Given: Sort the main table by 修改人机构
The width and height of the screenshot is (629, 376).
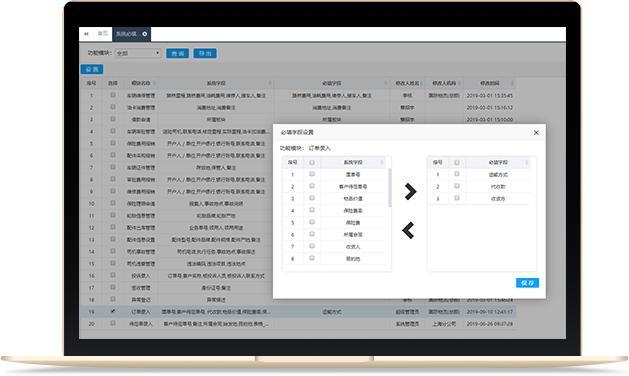Looking at the screenshot, I should coord(459,83).
